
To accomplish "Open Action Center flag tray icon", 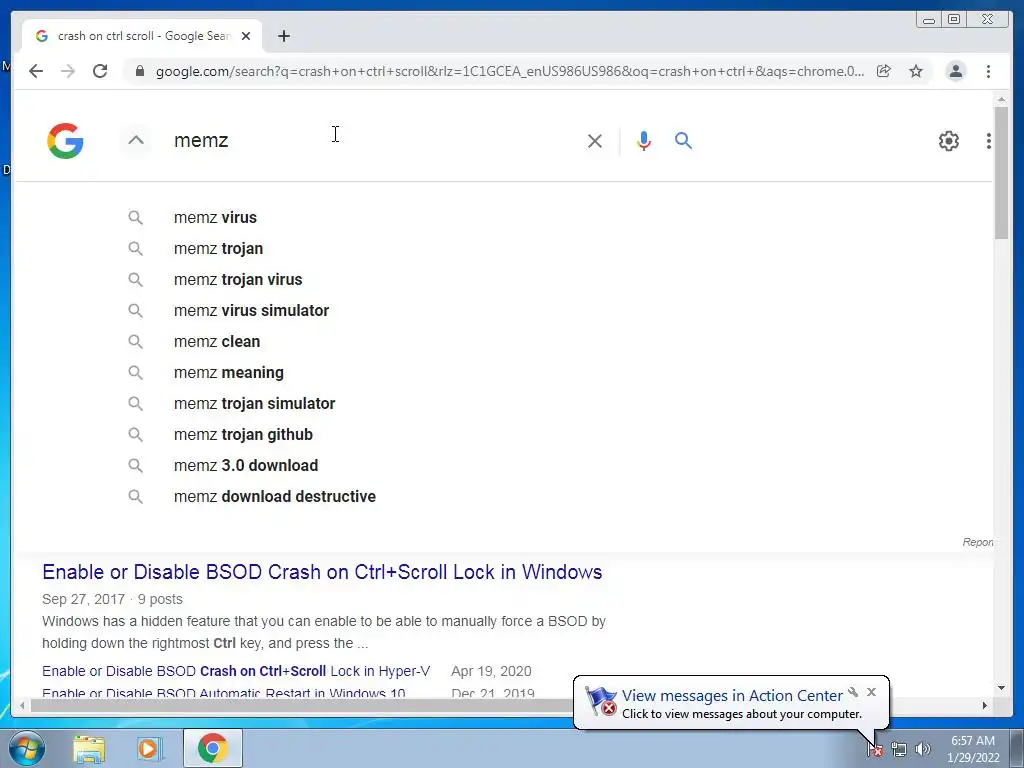I will pyautogui.click(x=875, y=750).
